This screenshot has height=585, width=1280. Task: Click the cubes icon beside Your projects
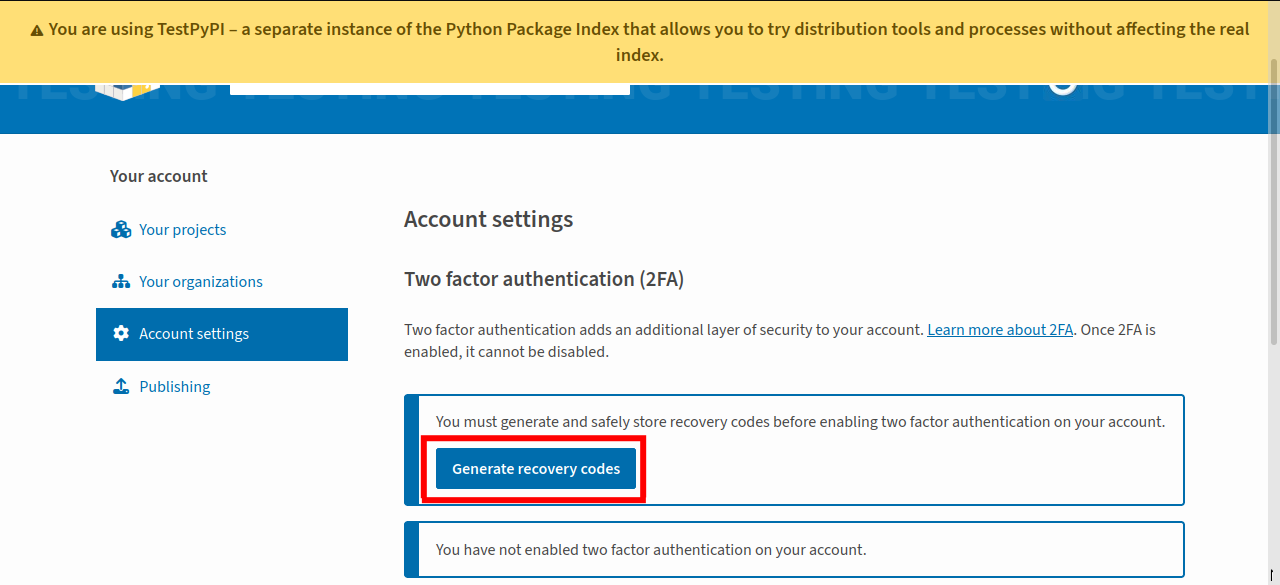point(121,230)
